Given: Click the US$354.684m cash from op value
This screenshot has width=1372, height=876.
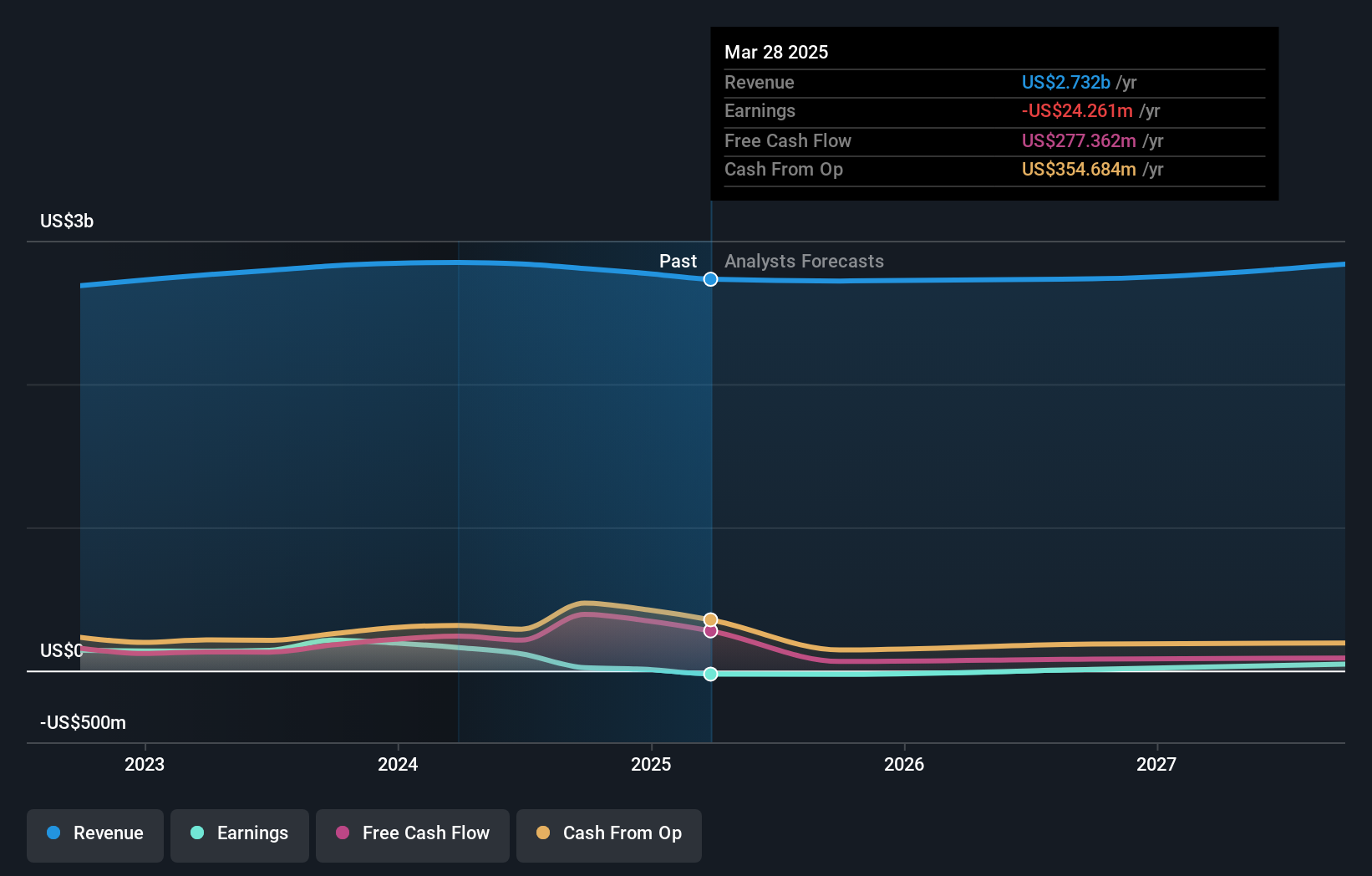Looking at the screenshot, I should point(1079,169).
